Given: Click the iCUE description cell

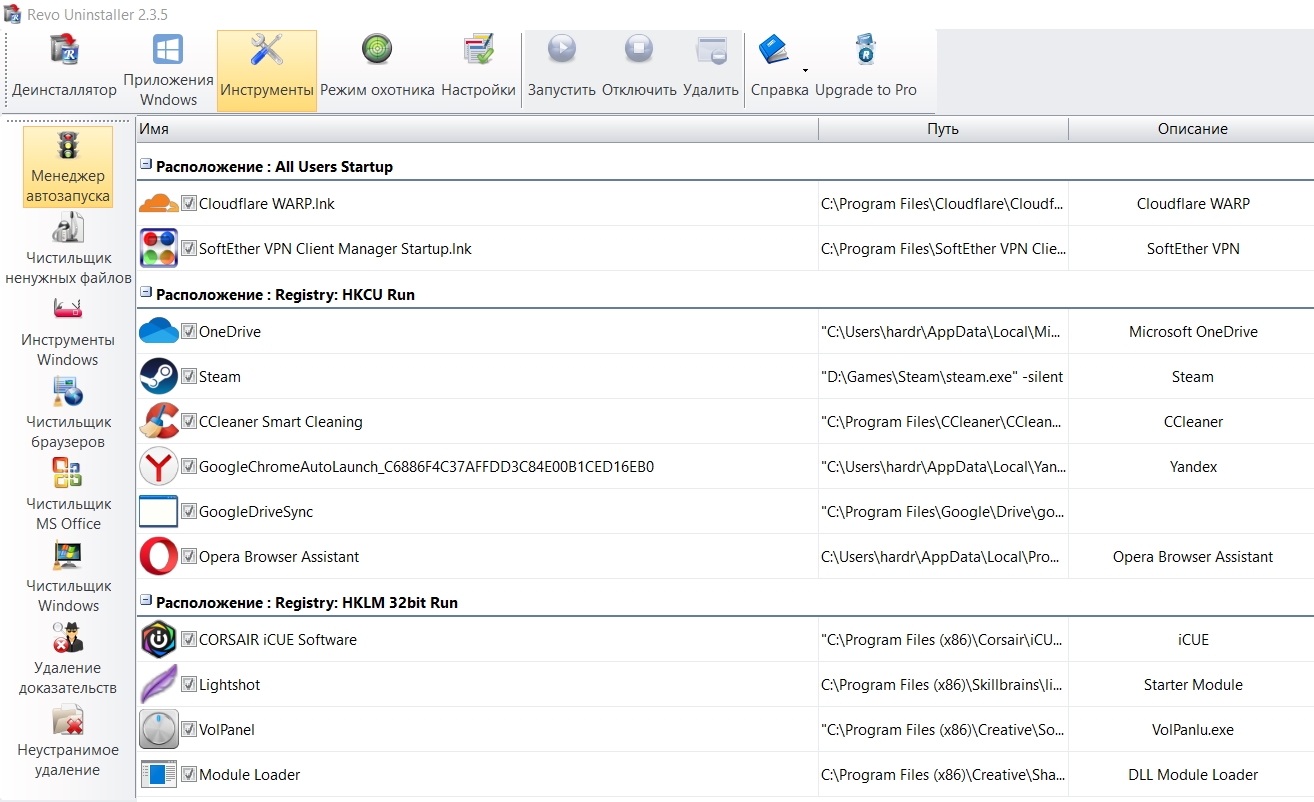Looking at the screenshot, I should click(1193, 639).
